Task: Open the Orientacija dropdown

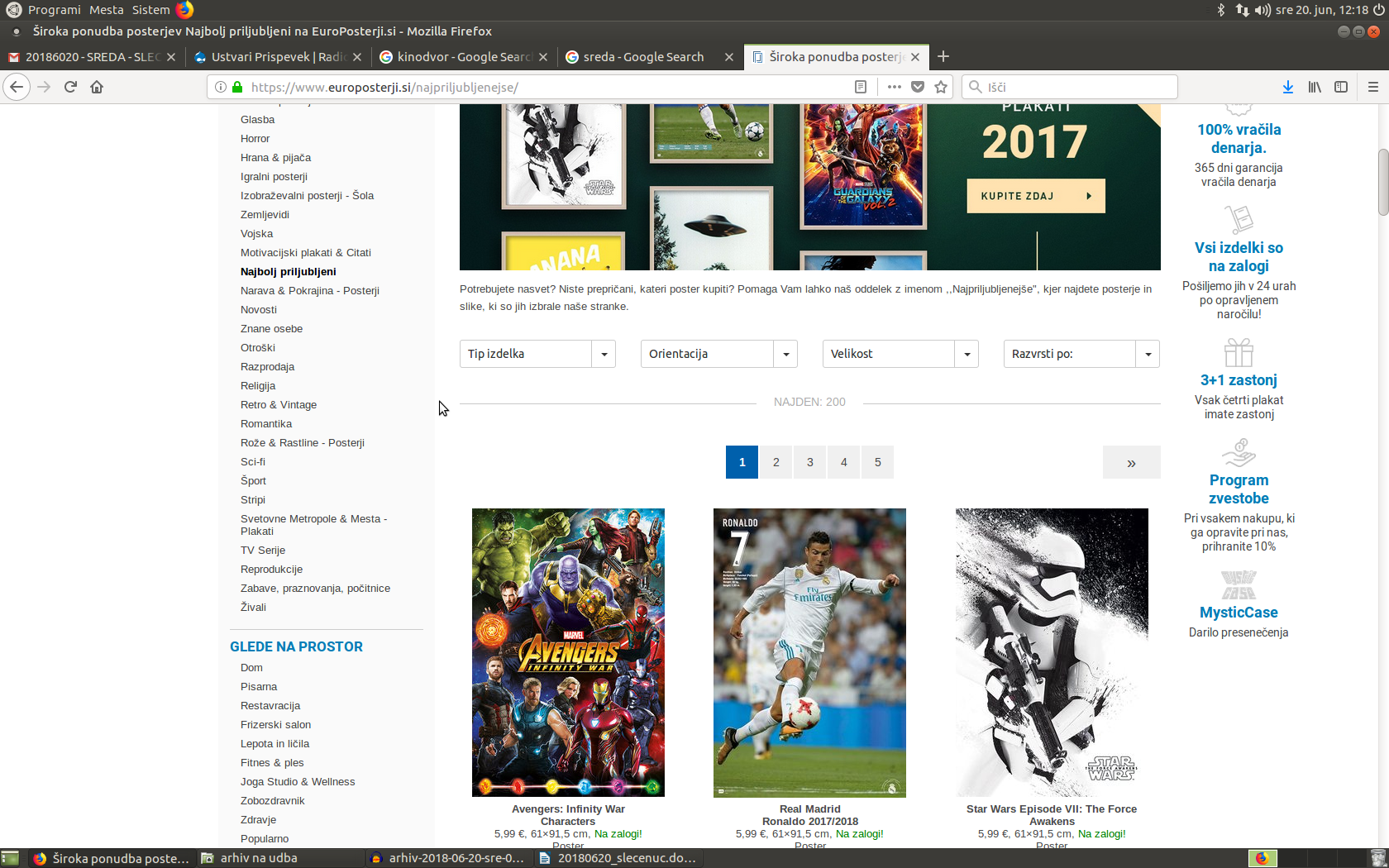Action: (x=718, y=354)
